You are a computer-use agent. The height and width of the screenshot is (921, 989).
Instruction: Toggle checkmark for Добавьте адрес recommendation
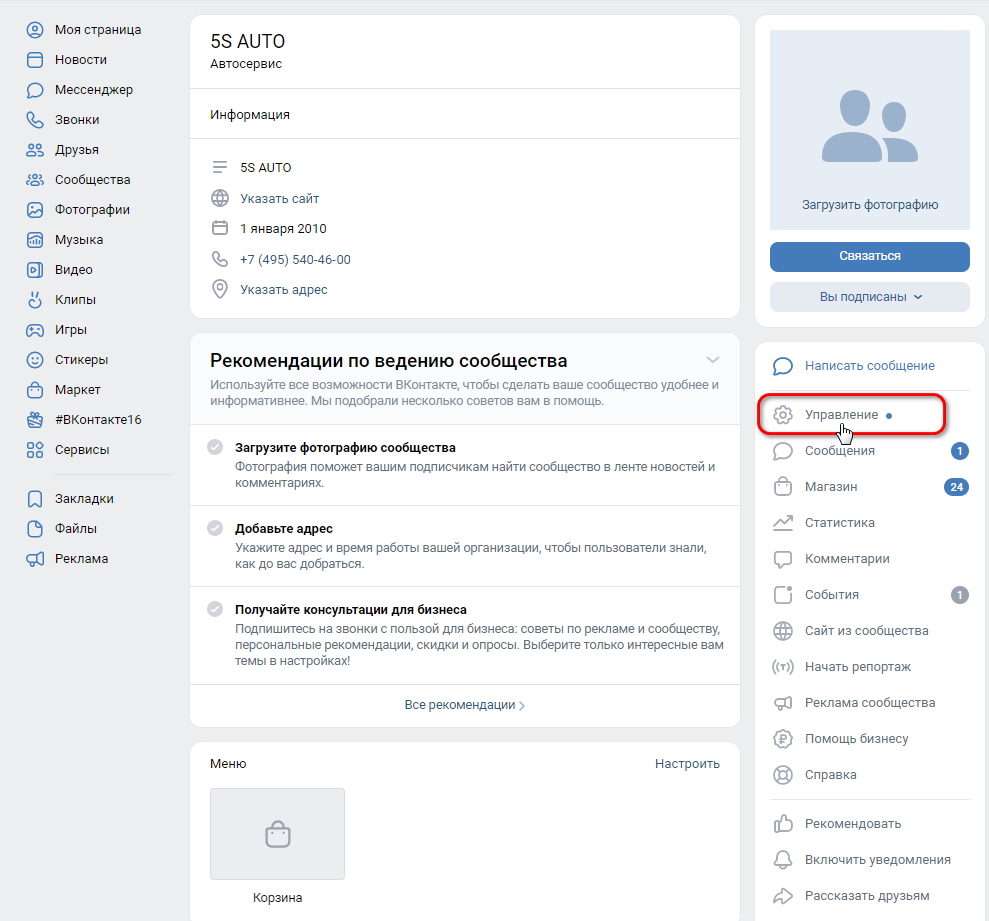(x=215, y=528)
